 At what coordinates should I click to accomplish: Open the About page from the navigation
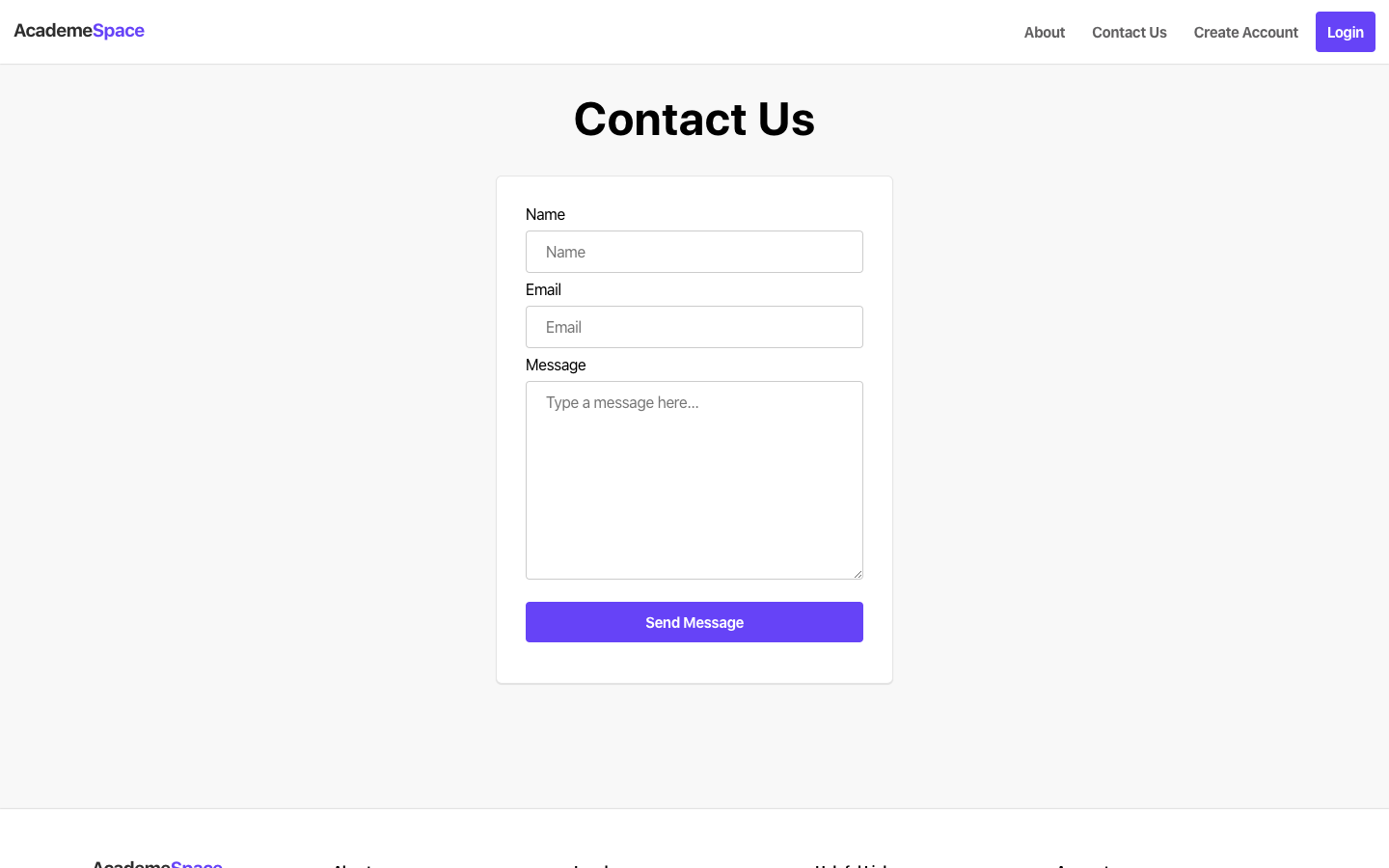point(1045,32)
